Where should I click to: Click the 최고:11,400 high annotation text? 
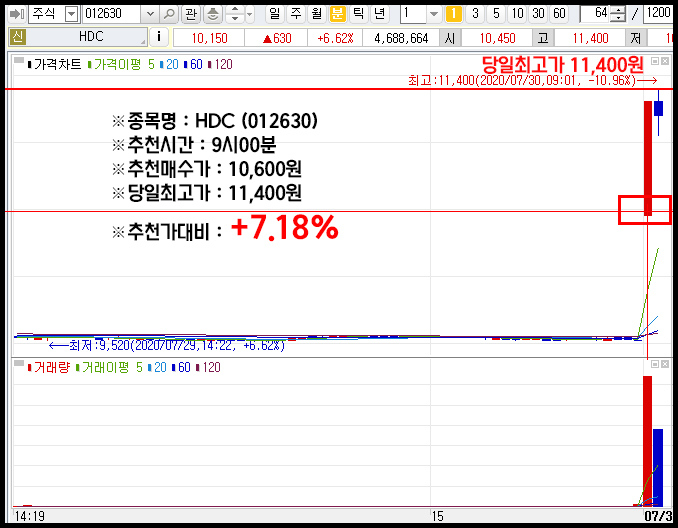(522, 80)
